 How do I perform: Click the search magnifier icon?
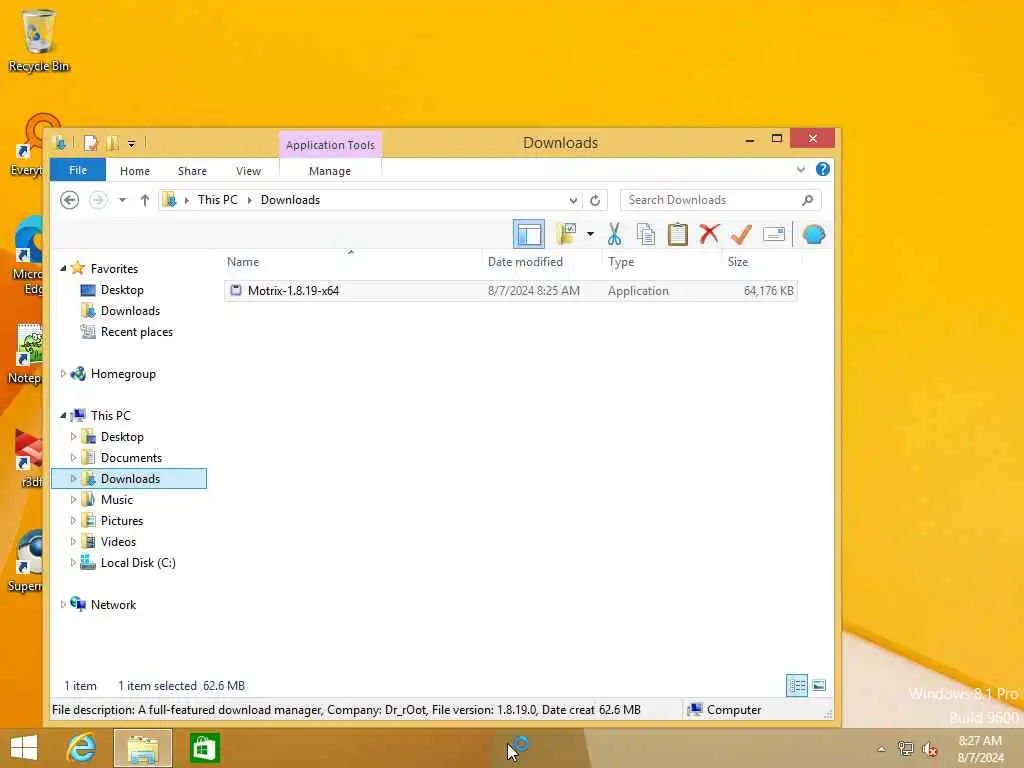tap(808, 200)
